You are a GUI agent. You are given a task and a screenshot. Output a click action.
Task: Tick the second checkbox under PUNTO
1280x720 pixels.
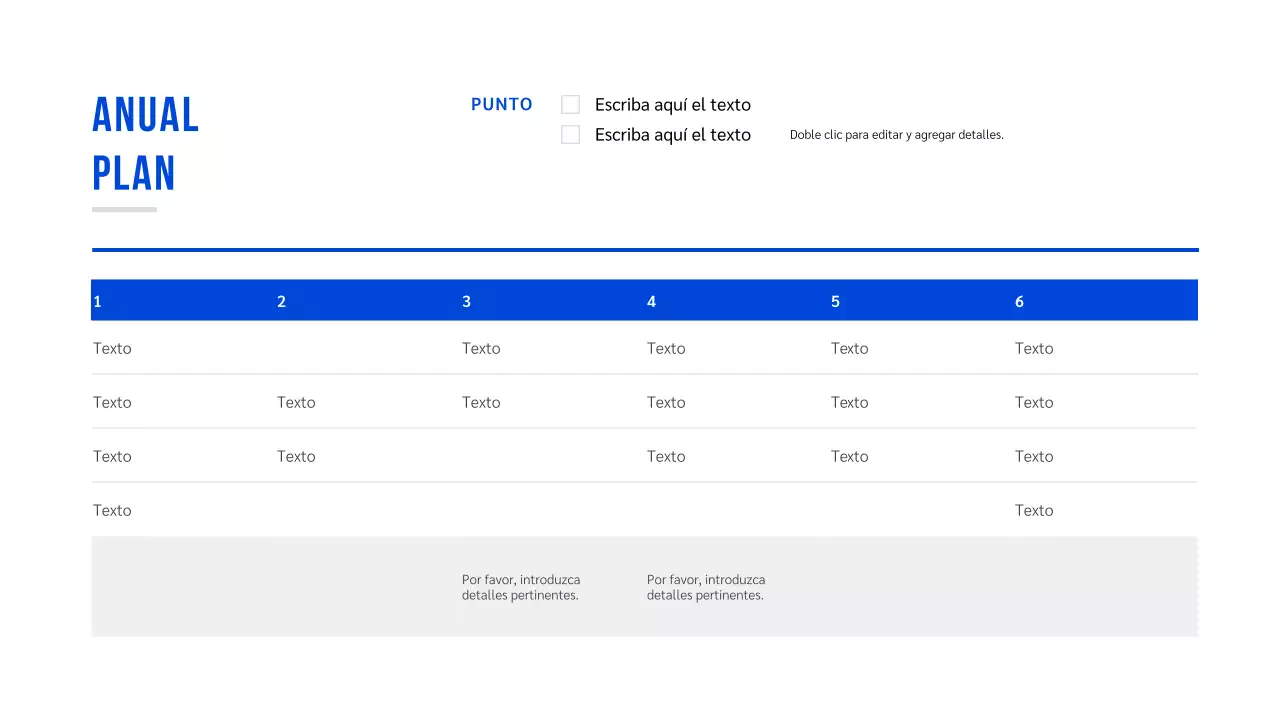click(570, 135)
